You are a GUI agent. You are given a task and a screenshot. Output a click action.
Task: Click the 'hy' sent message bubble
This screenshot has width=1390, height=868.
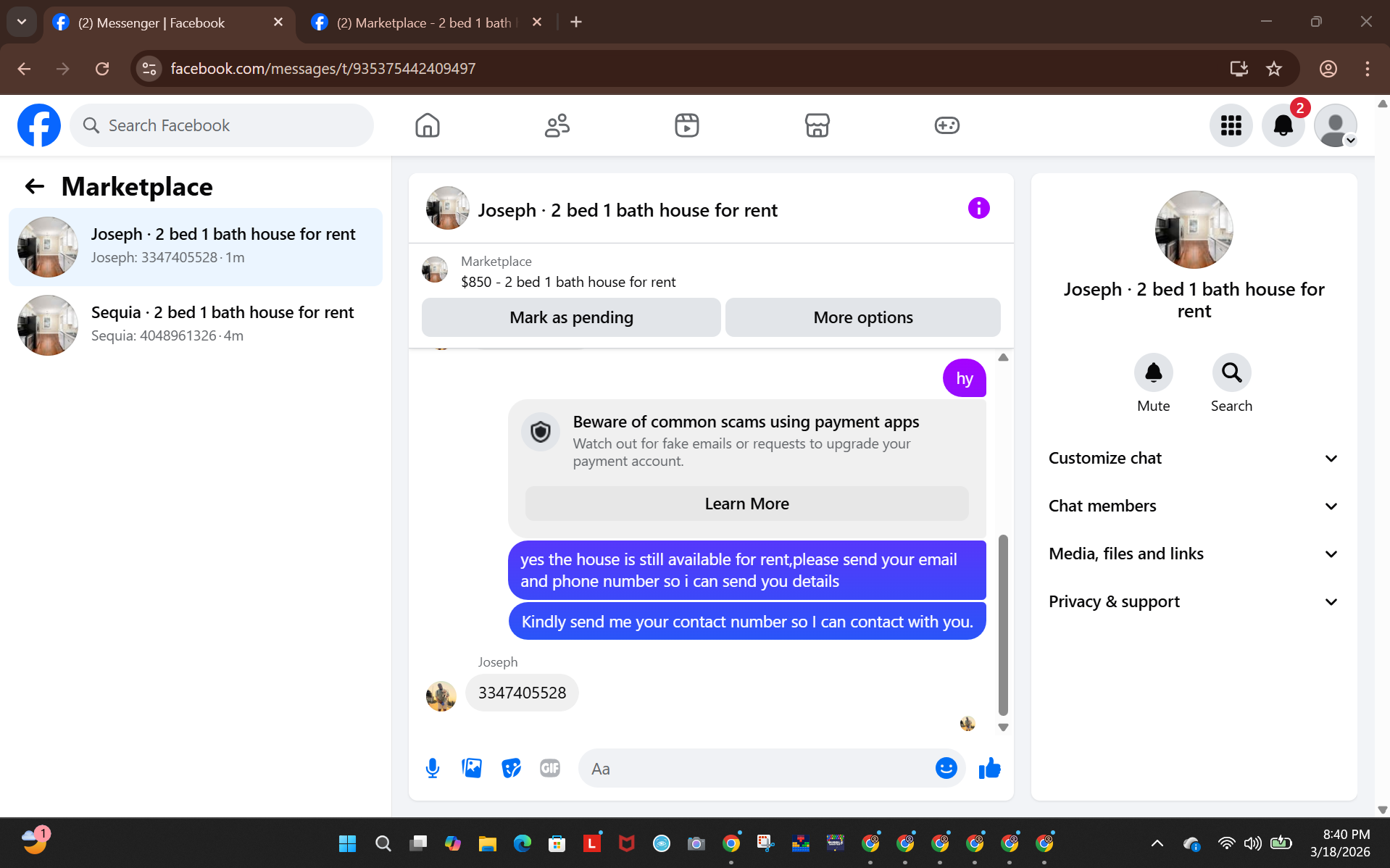click(x=964, y=378)
